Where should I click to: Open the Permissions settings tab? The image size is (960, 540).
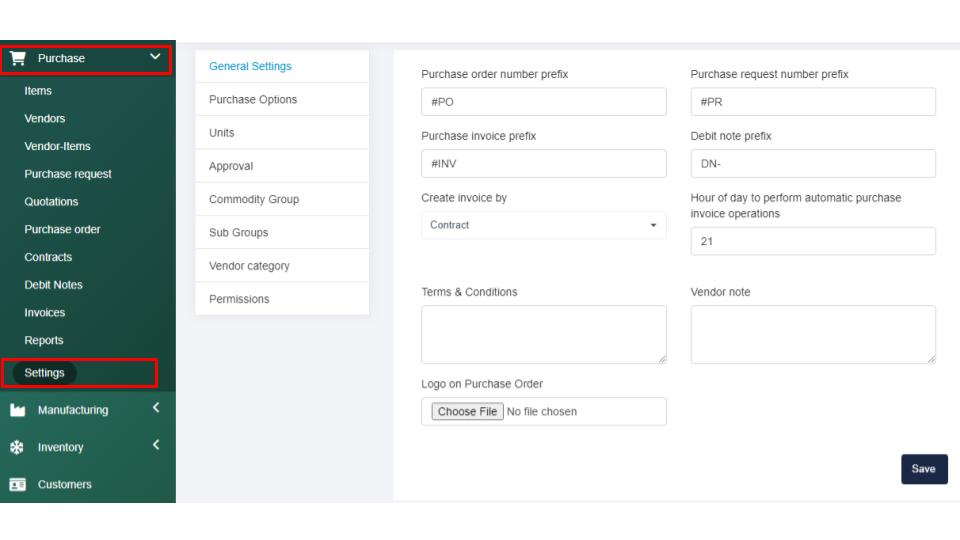coord(239,299)
